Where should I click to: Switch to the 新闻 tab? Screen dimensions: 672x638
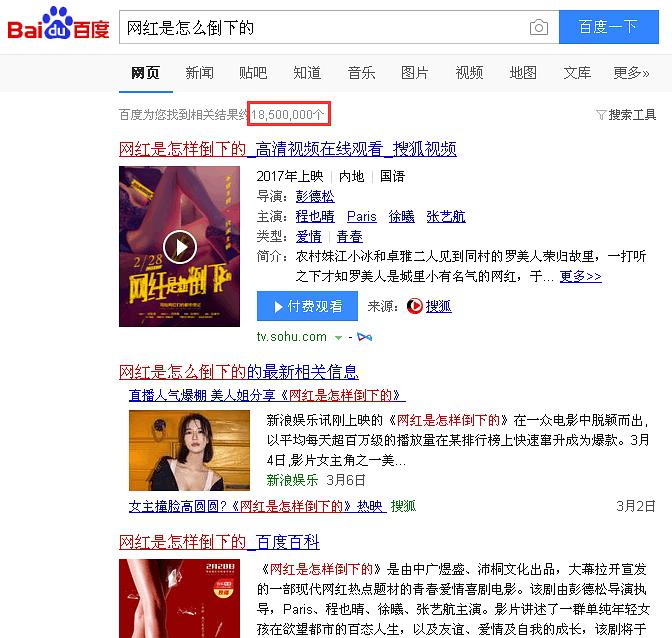pyautogui.click(x=199, y=73)
